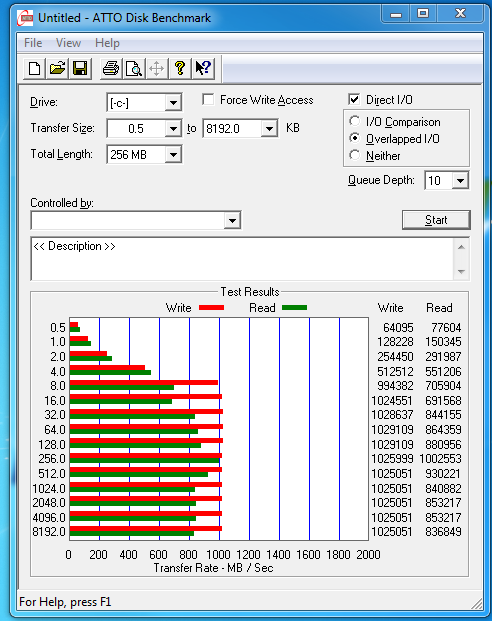Expand the Transfer Size minimum 0.5 dropdown

pos(173,129)
